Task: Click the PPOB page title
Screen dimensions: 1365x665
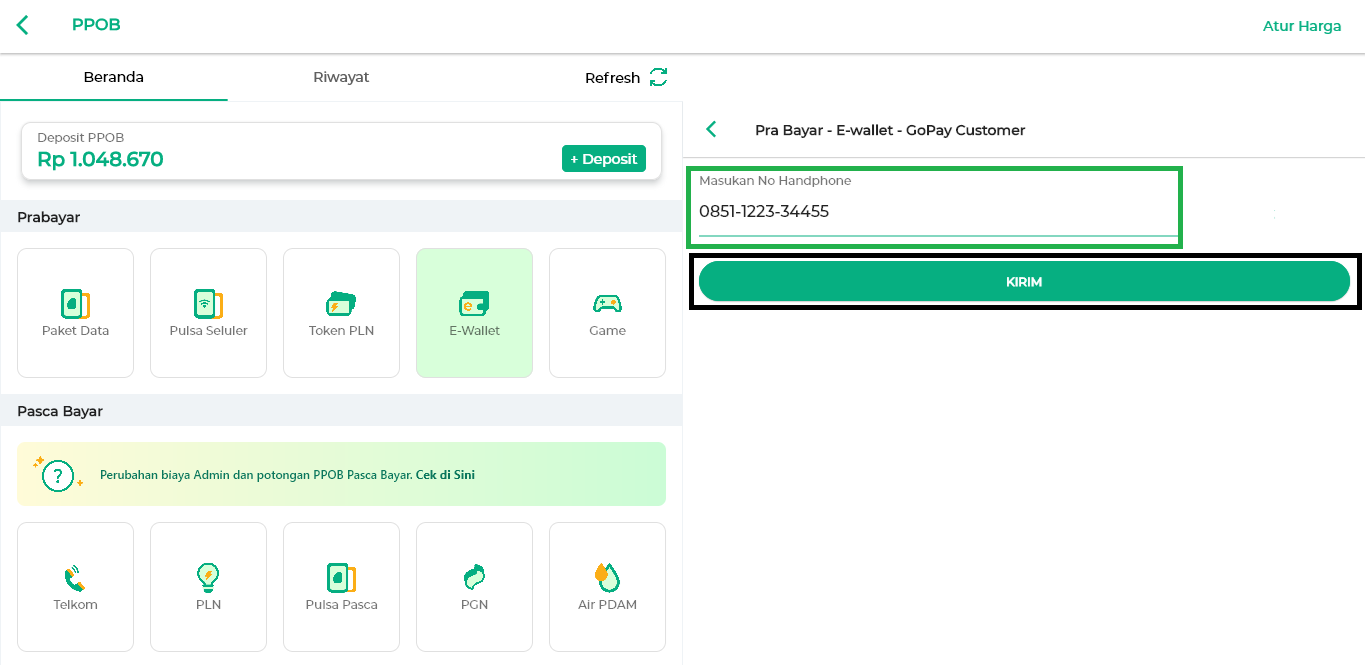Action: pos(96,25)
